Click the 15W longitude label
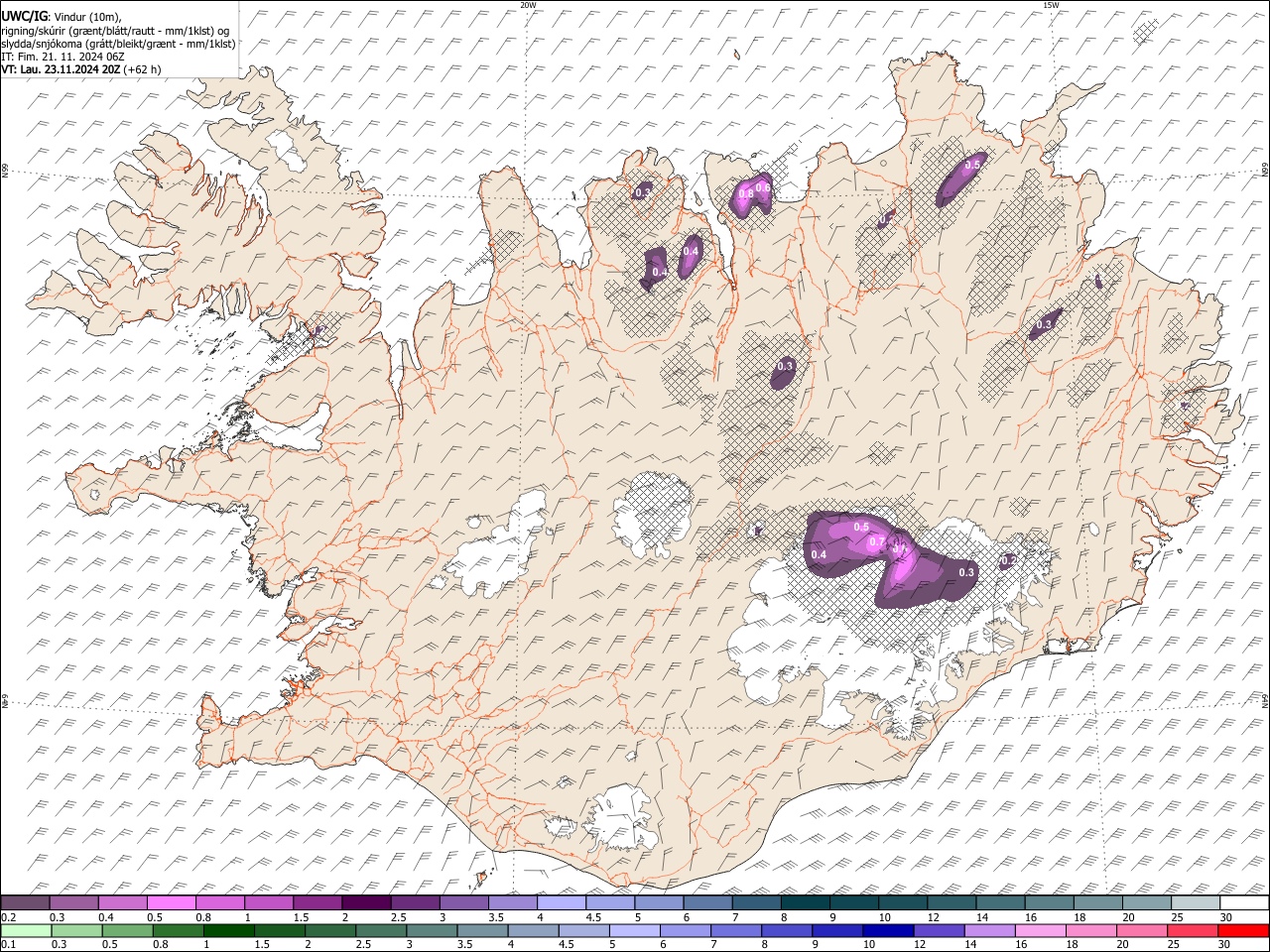1270x952 pixels. (1051, 5)
